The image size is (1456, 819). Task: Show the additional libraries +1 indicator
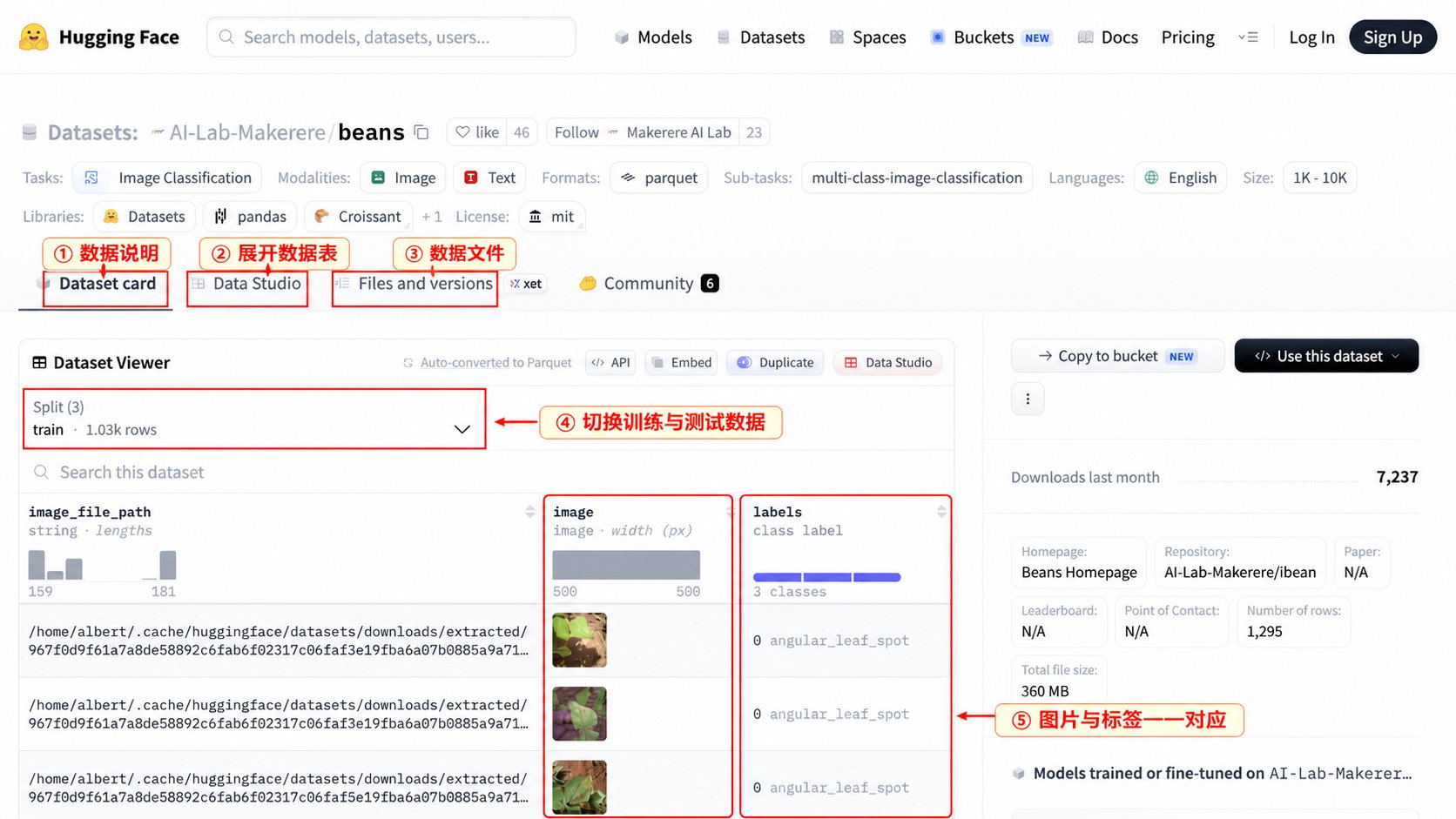pyautogui.click(x=432, y=217)
